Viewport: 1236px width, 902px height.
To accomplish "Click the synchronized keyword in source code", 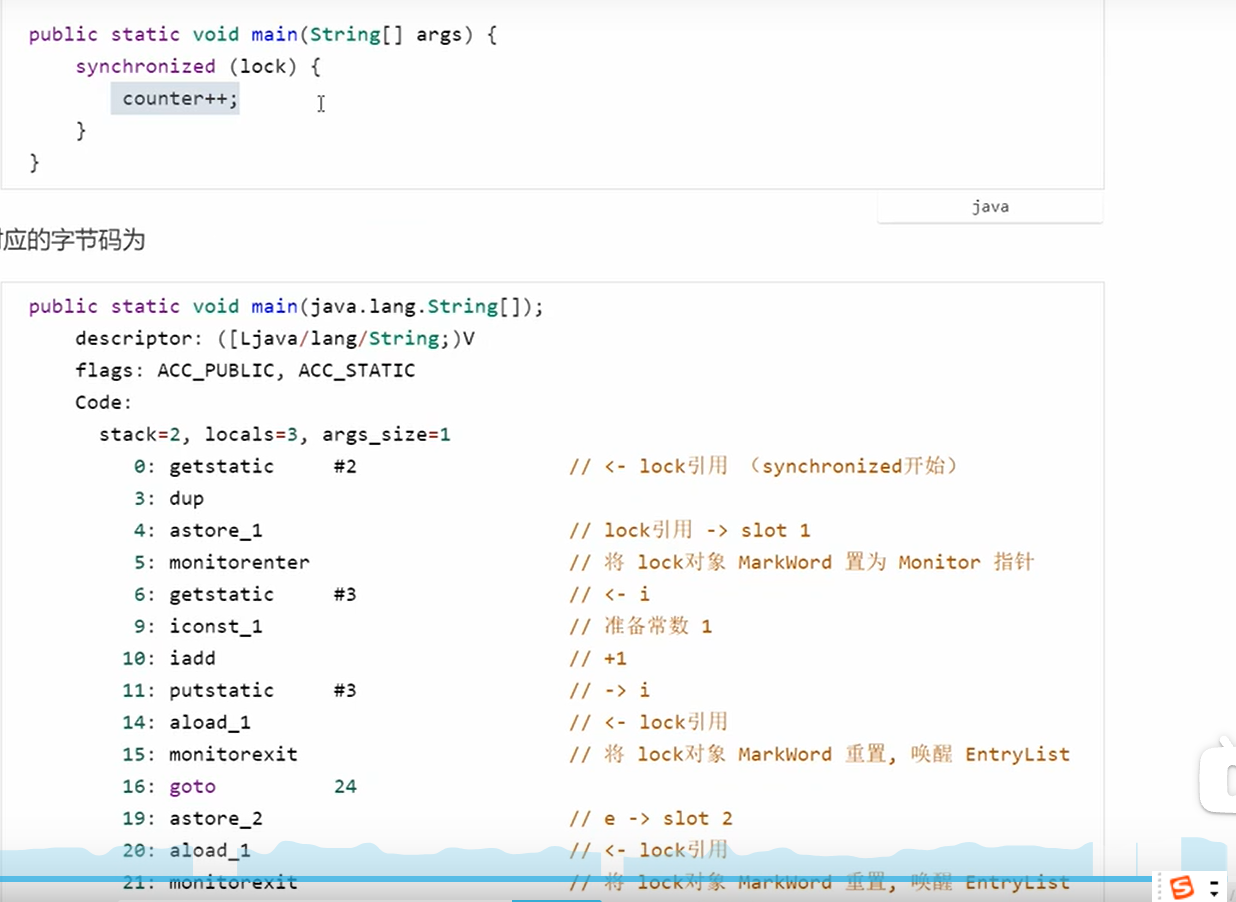I will [145, 66].
